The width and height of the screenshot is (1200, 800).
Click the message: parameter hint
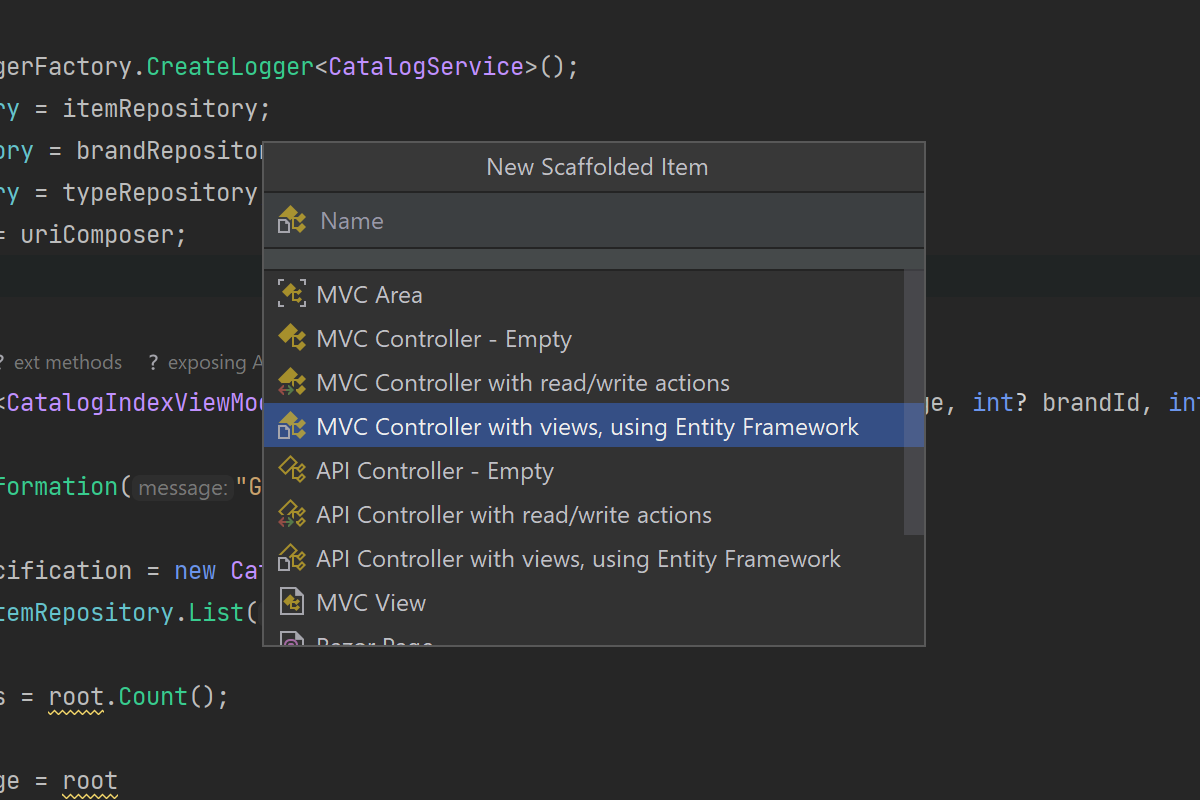pyautogui.click(x=185, y=488)
